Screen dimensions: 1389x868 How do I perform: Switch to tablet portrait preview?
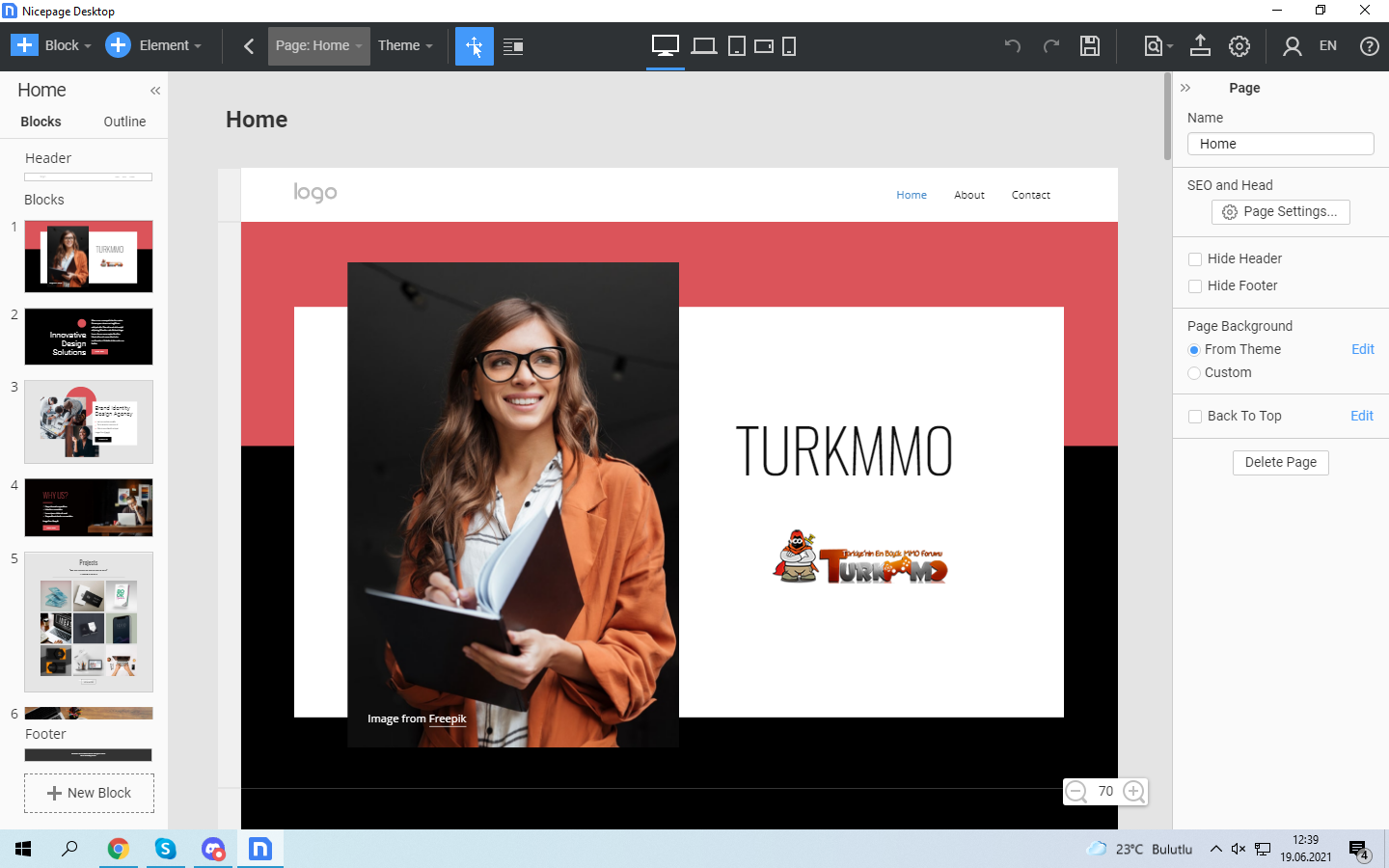tap(737, 45)
